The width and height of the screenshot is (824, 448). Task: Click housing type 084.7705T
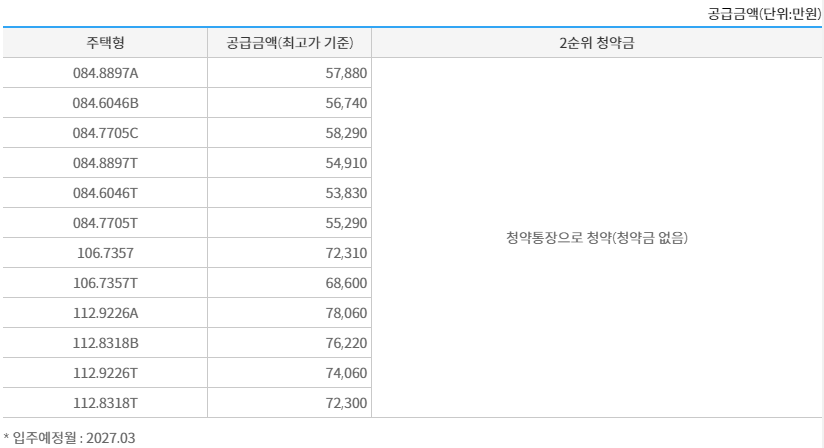tap(105, 223)
